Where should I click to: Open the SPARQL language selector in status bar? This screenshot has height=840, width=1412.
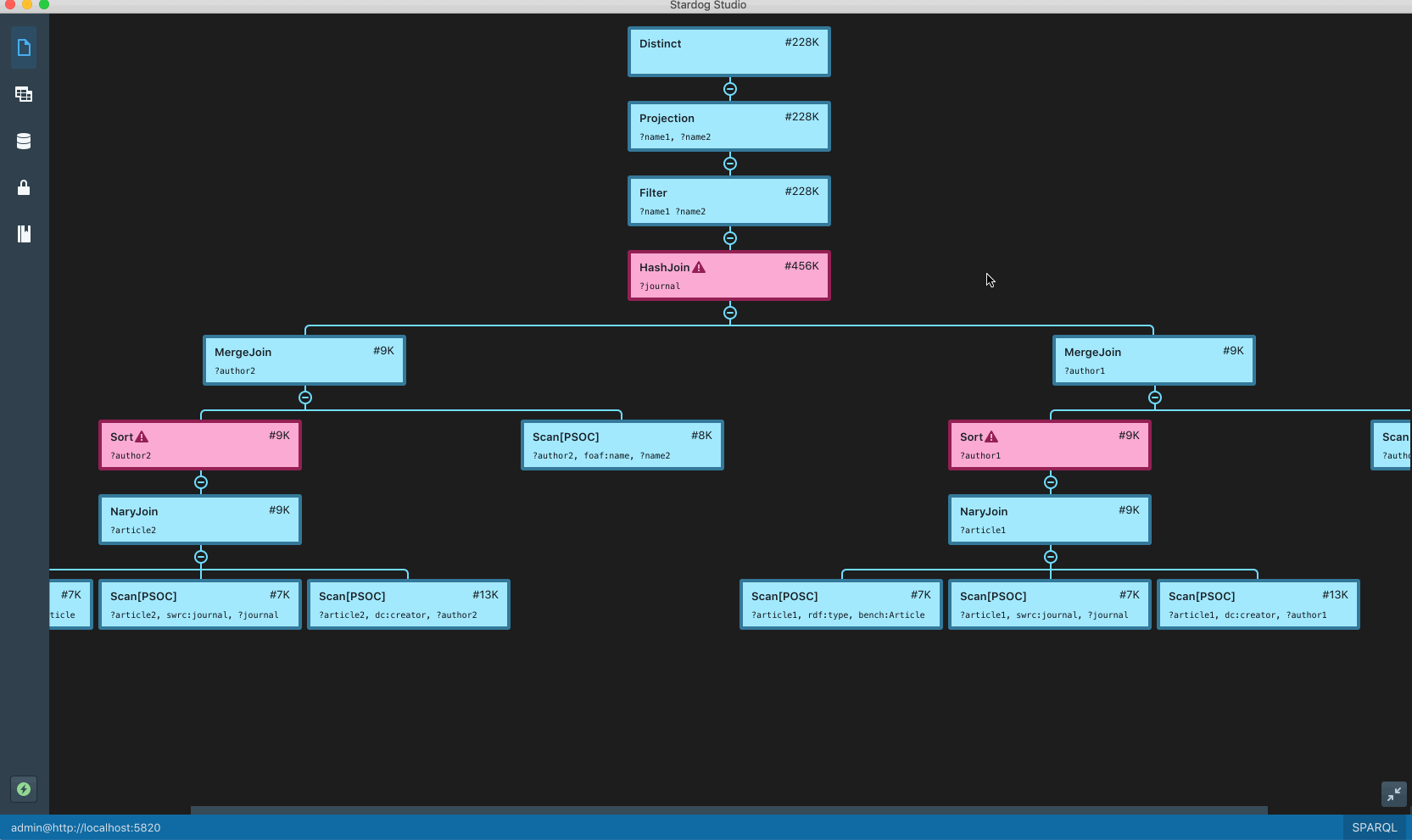coord(1373,827)
